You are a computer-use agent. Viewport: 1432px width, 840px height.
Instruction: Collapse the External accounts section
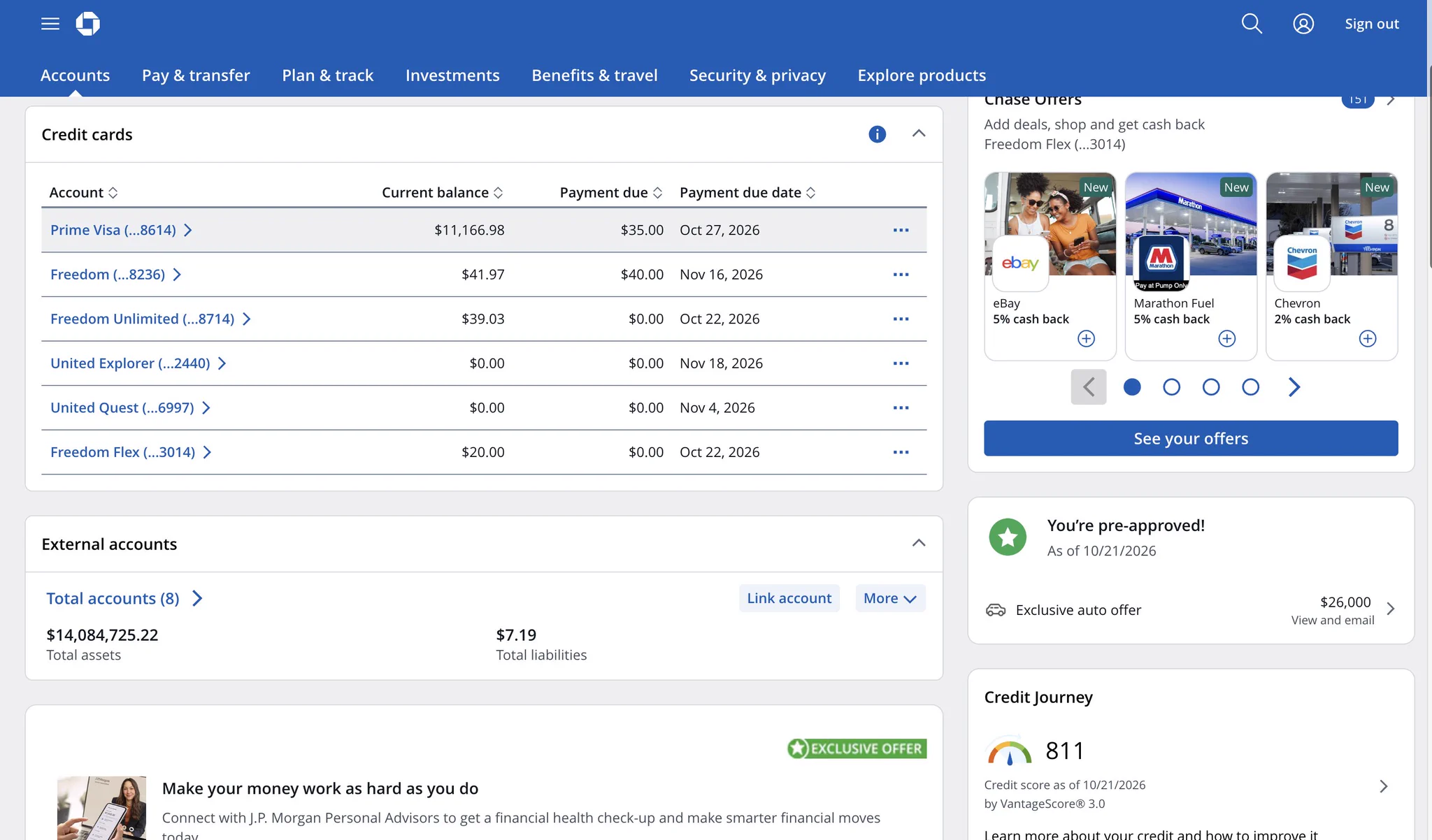click(919, 543)
